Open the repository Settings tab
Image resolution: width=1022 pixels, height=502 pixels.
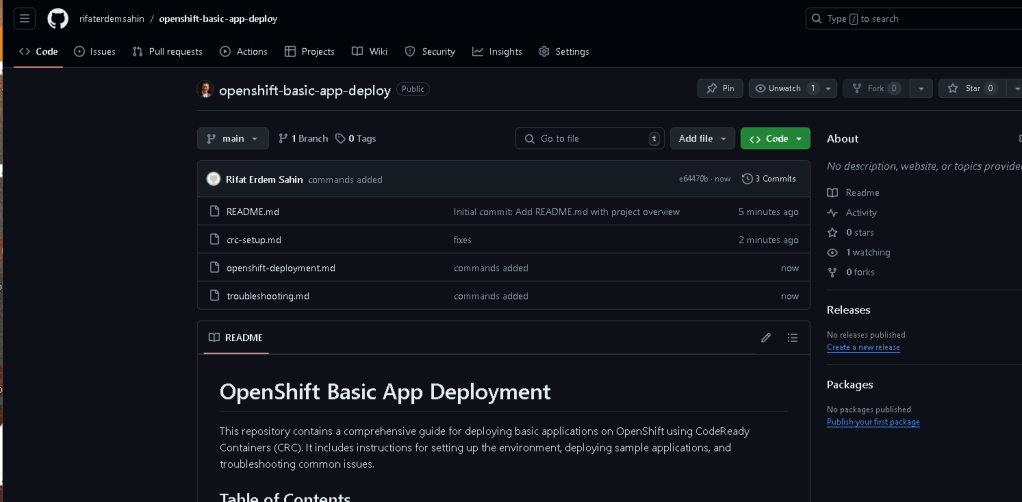click(x=564, y=52)
